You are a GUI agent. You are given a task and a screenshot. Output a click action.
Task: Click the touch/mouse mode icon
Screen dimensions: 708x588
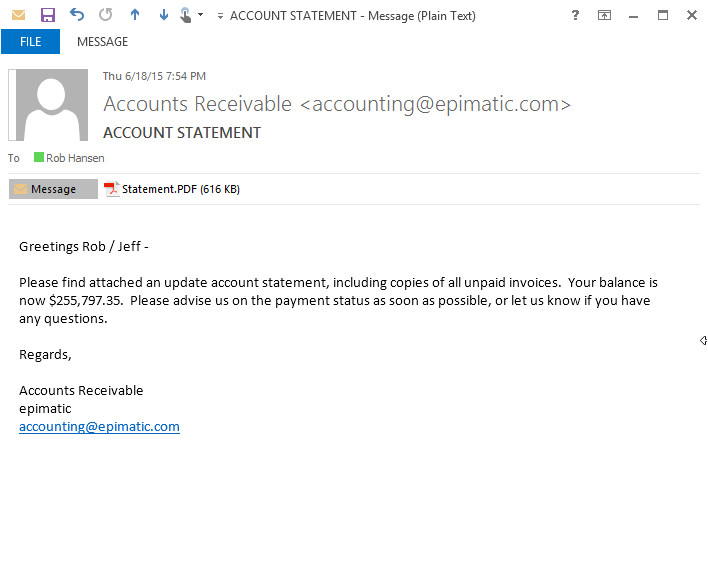coord(186,15)
